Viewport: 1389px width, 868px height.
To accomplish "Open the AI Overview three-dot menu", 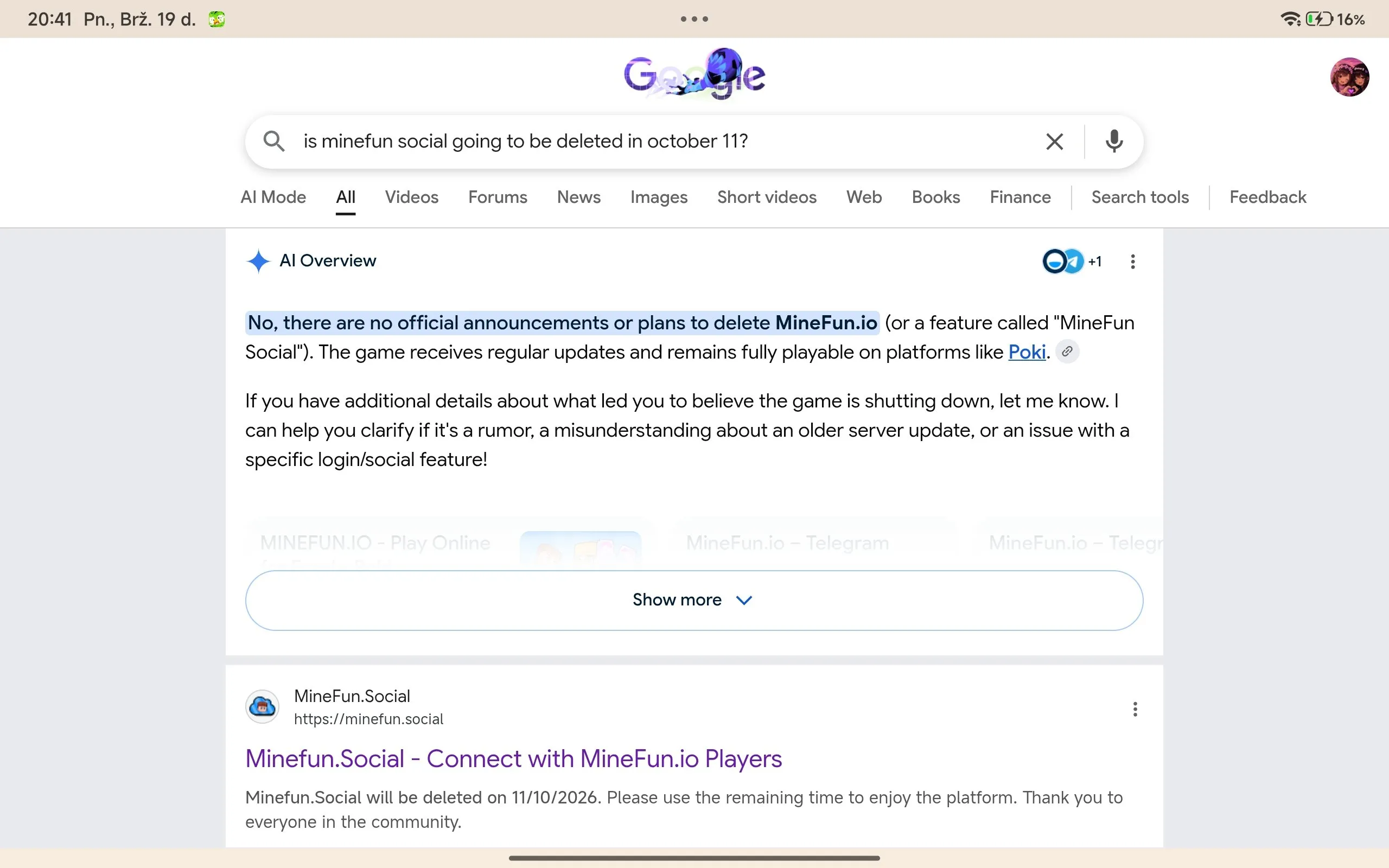I will tap(1132, 262).
